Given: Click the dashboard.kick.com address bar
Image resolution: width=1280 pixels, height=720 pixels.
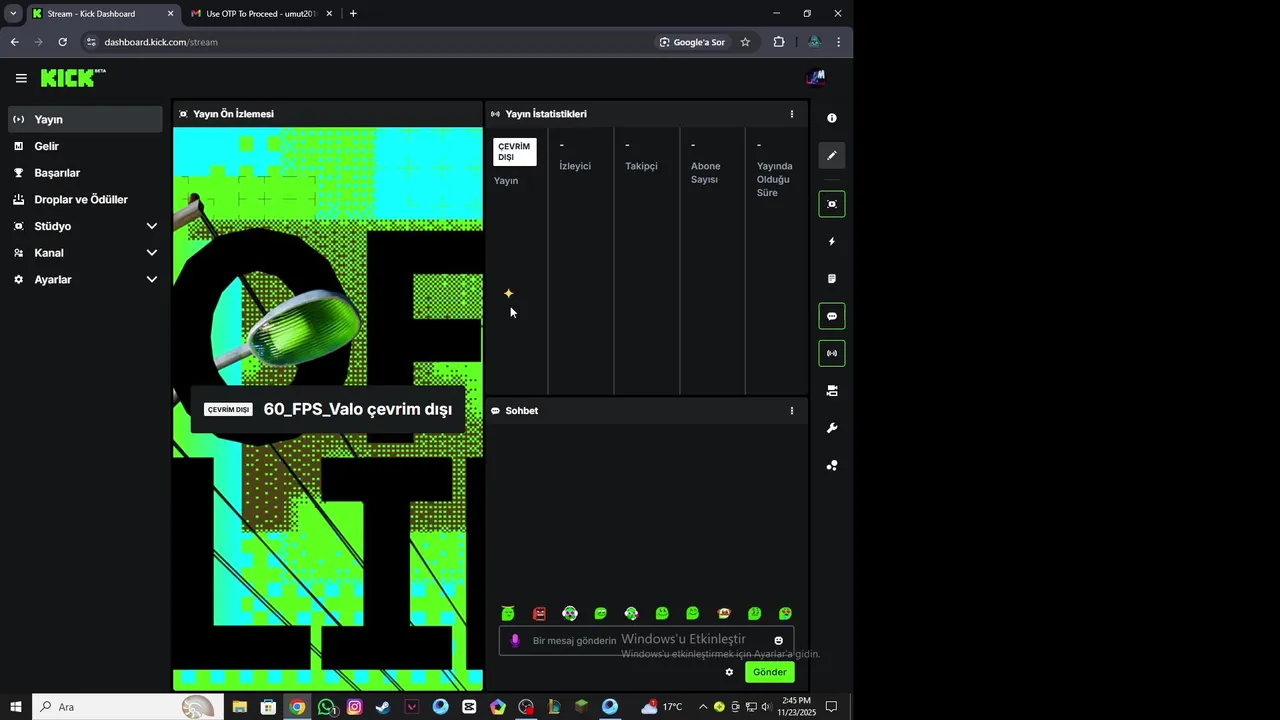Looking at the screenshot, I should [x=370, y=42].
